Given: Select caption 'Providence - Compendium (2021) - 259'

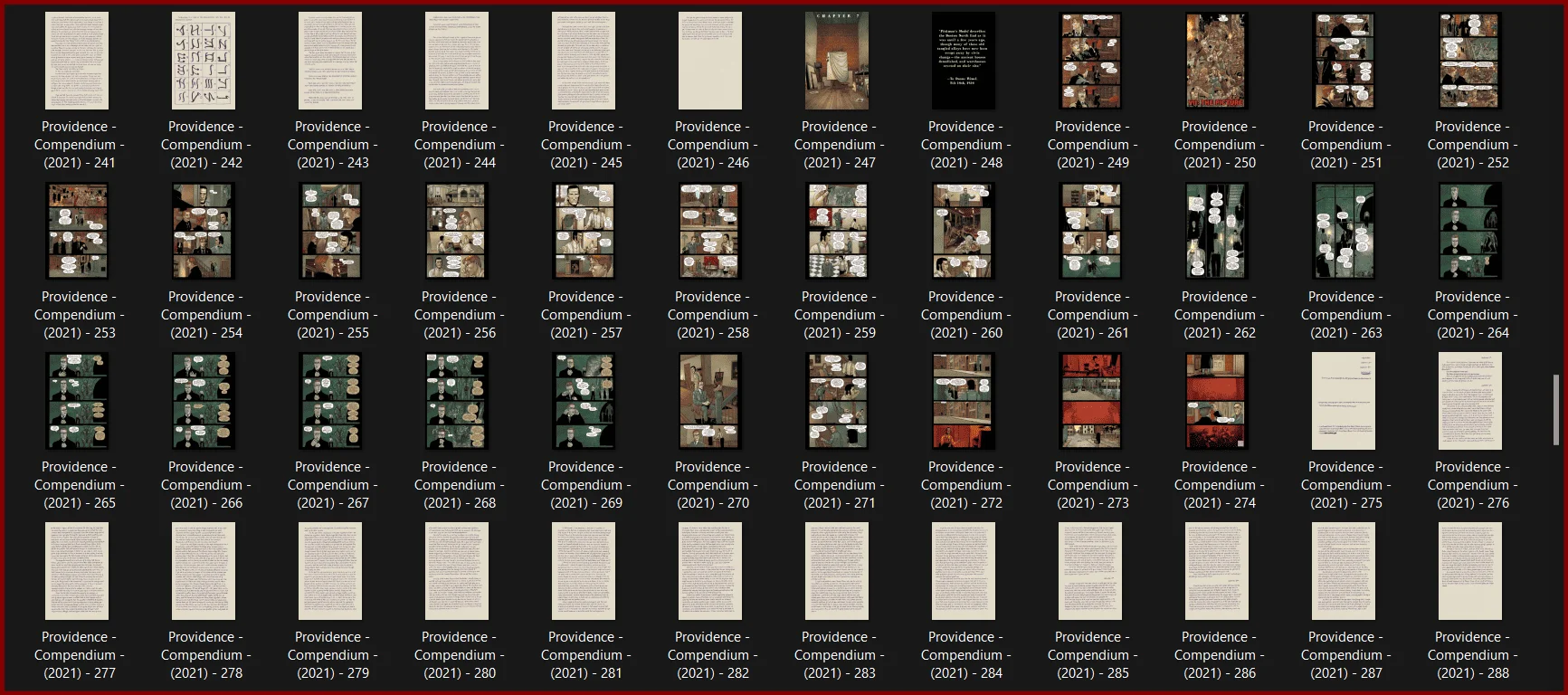Looking at the screenshot, I should (x=840, y=315).
